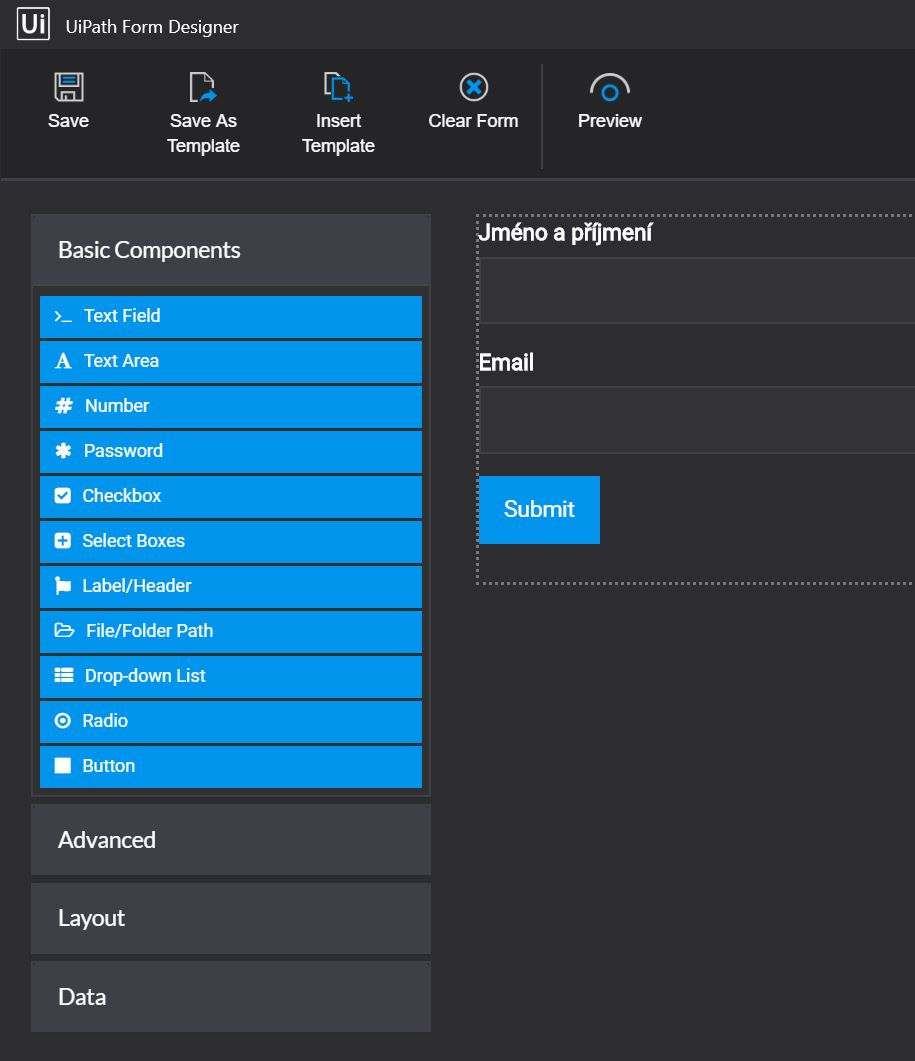The image size is (915, 1061).
Task: Click the Drop-down List rows icon
Action: 64,675
